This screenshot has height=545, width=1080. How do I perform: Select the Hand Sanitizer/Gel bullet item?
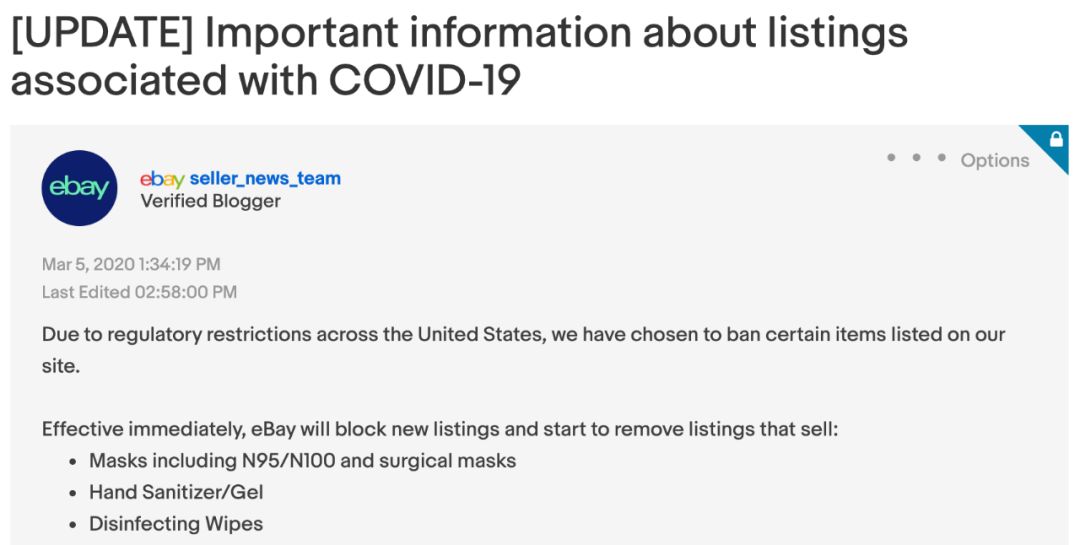pyautogui.click(x=176, y=492)
